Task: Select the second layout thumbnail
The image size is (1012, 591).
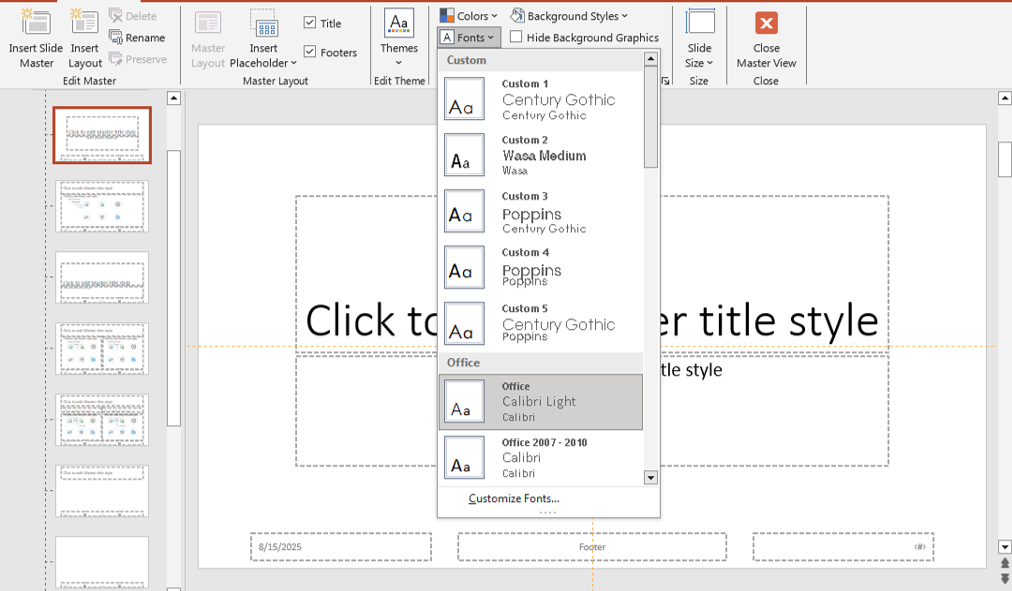Action: [102, 206]
